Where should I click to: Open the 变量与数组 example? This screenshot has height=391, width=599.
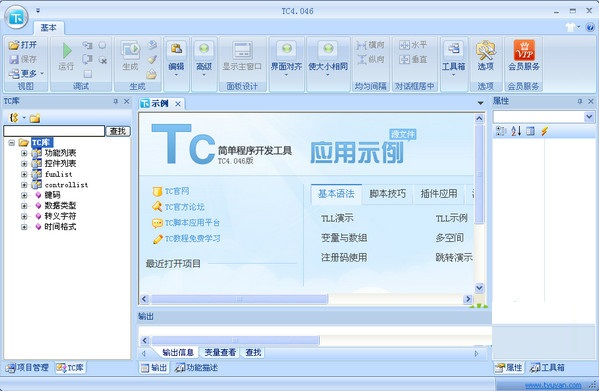[x=344, y=238]
